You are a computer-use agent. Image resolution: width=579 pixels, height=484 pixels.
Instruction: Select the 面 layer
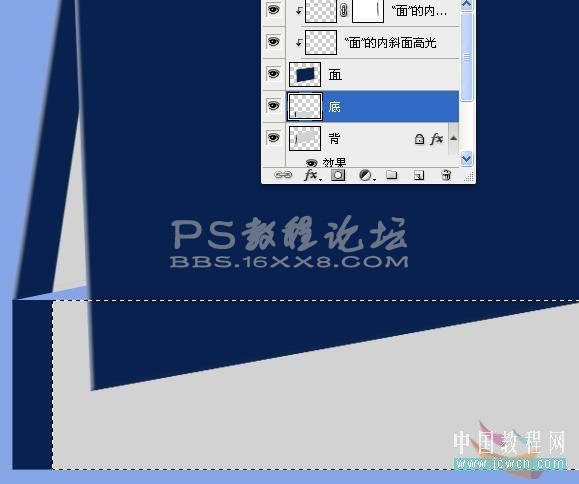[373, 75]
